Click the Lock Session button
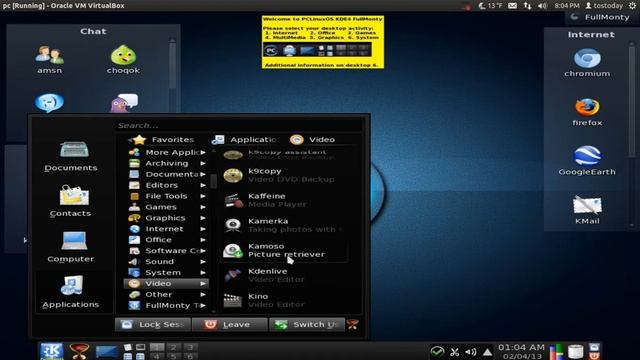 153,324
